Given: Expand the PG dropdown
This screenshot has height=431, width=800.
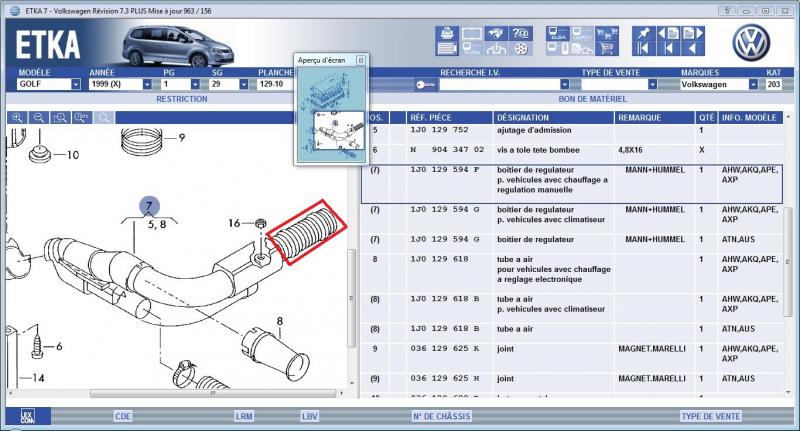Looking at the screenshot, I should [195, 84].
